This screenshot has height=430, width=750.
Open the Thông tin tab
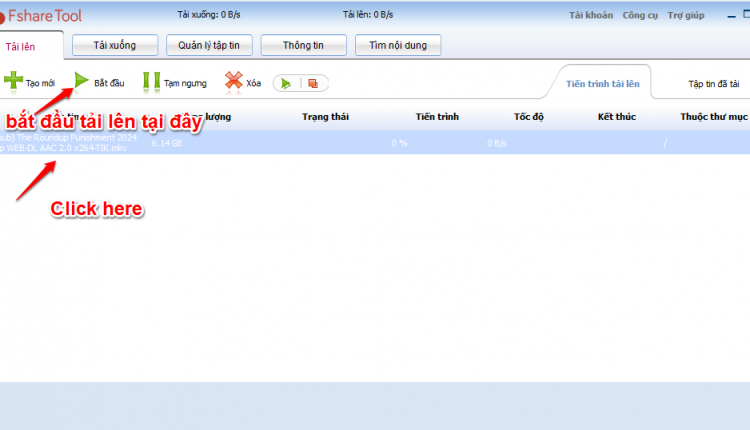click(303, 45)
